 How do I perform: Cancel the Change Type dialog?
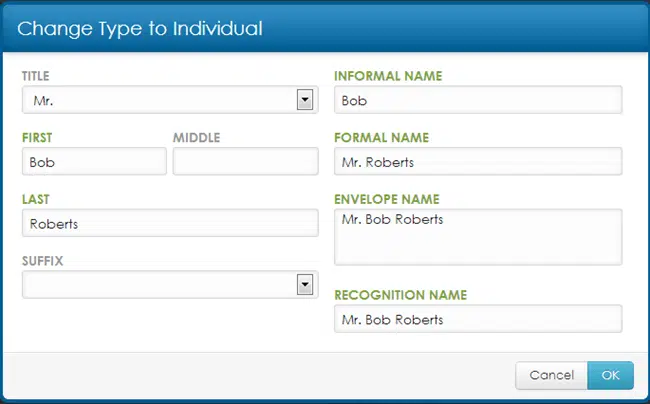pos(551,375)
